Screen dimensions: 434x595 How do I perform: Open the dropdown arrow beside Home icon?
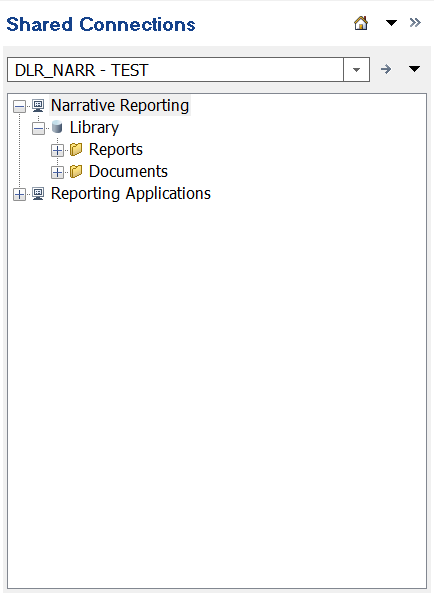coord(391,23)
